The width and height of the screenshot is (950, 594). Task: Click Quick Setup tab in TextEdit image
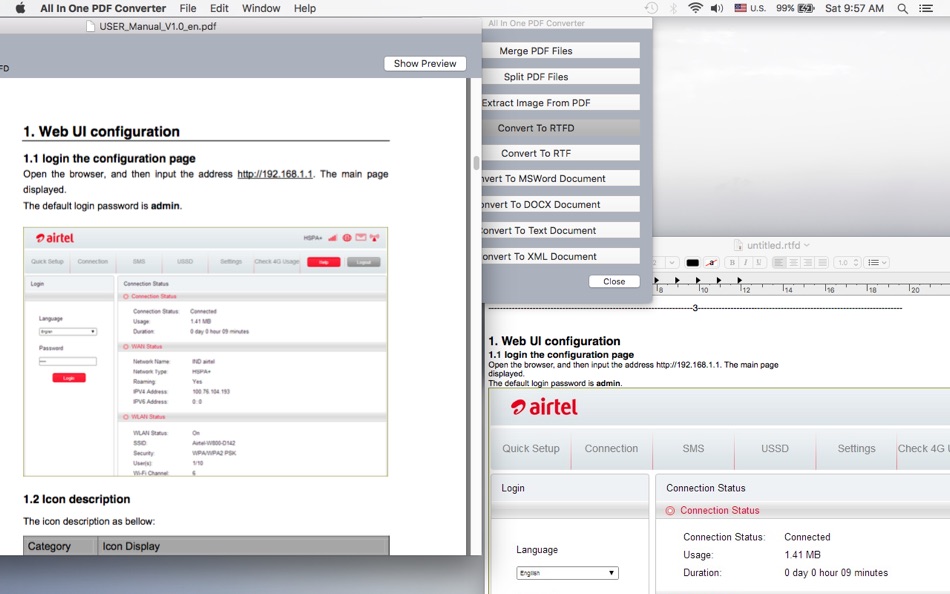tap(531, 449)
